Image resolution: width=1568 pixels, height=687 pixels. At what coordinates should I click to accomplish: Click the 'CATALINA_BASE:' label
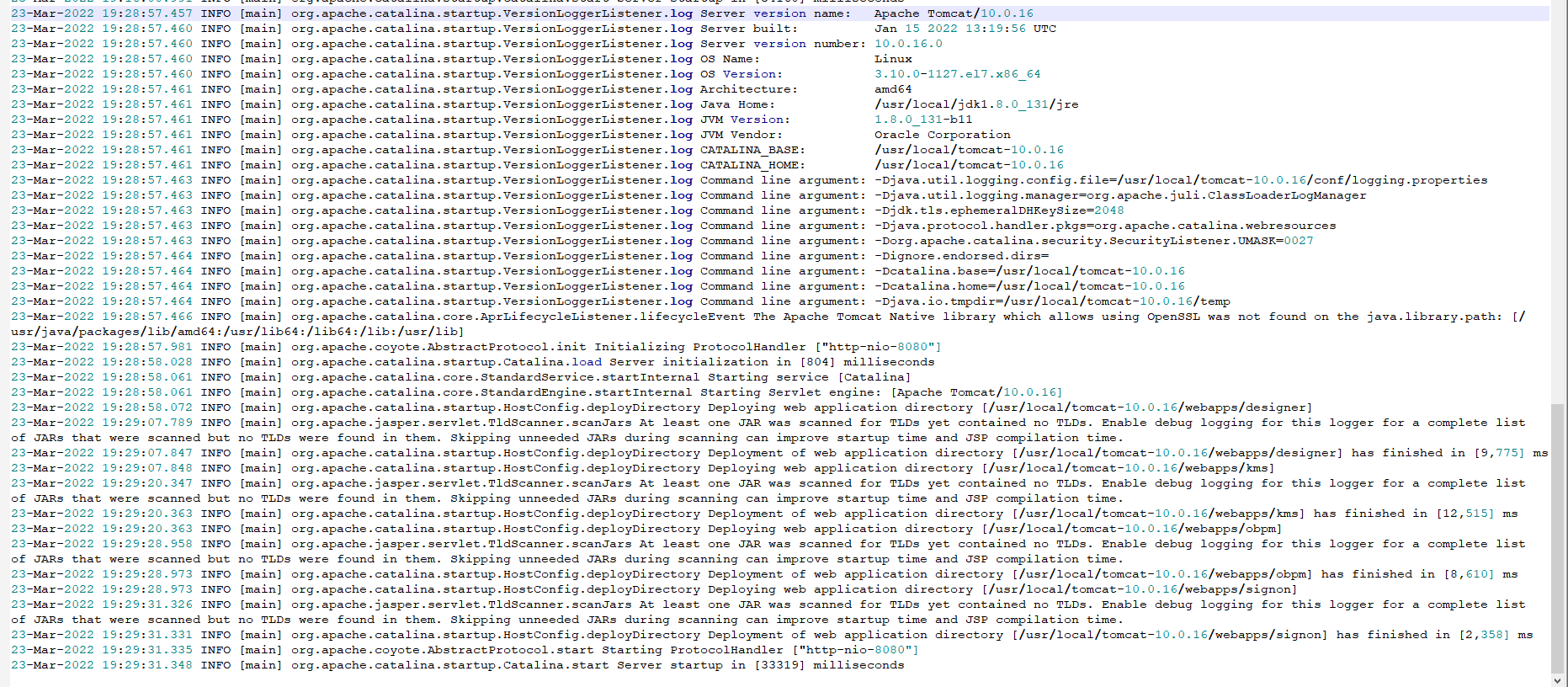[x=752, y=150]
